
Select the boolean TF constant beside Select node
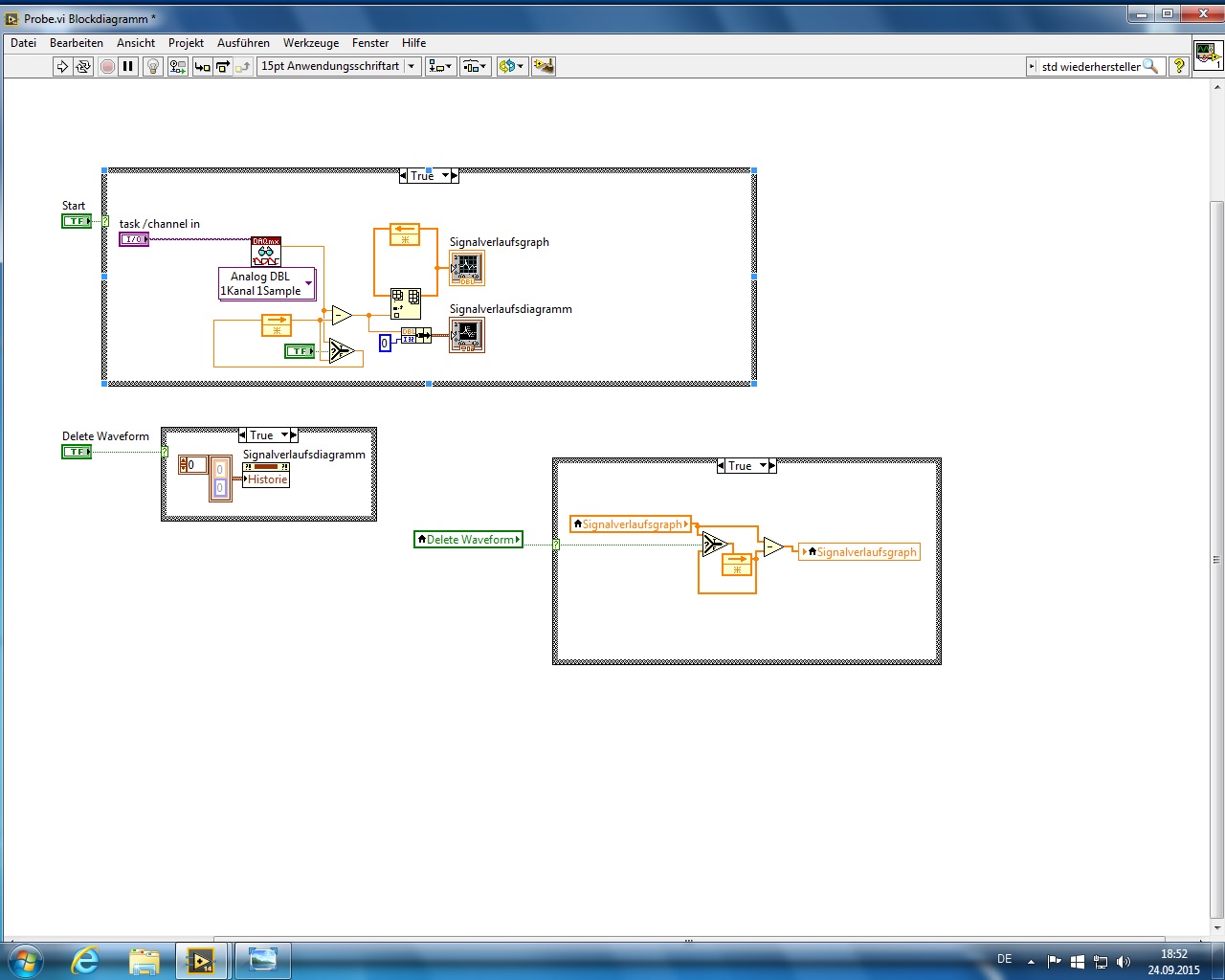[300, 351]
